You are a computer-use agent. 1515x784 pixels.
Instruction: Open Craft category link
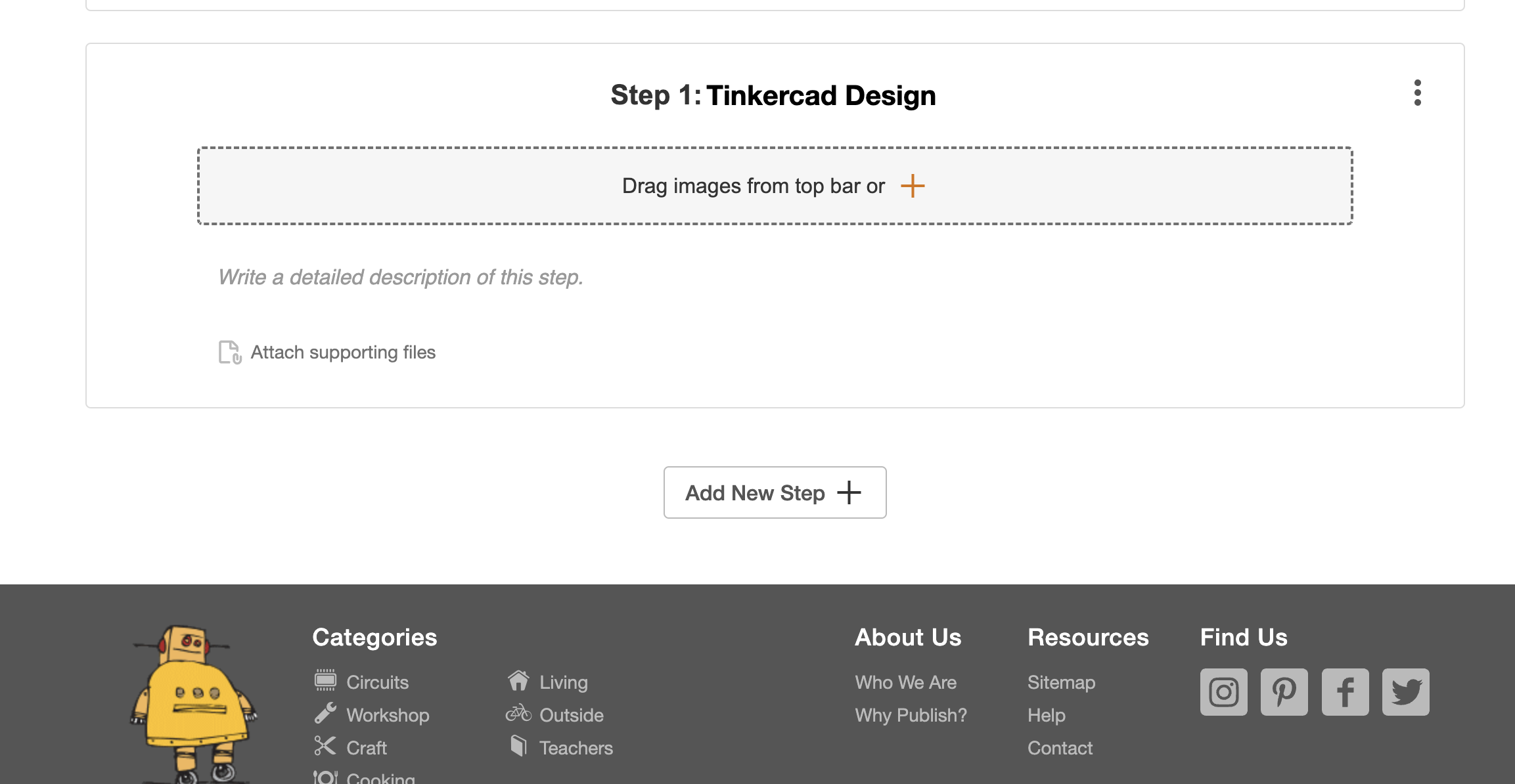pyautogui.click(x=367, y=748)
